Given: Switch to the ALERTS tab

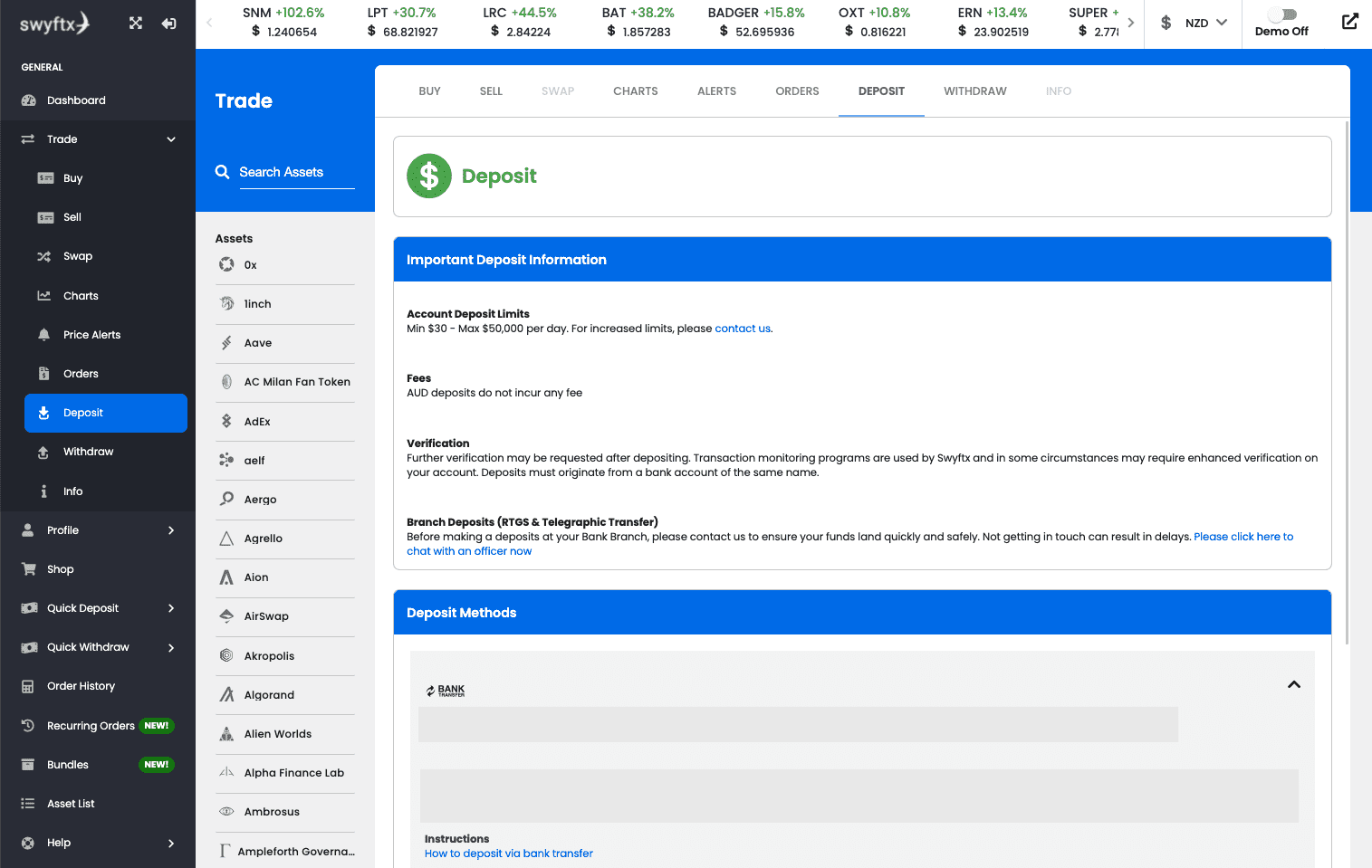Looking at the screenshot, I should tap(717, 91).
